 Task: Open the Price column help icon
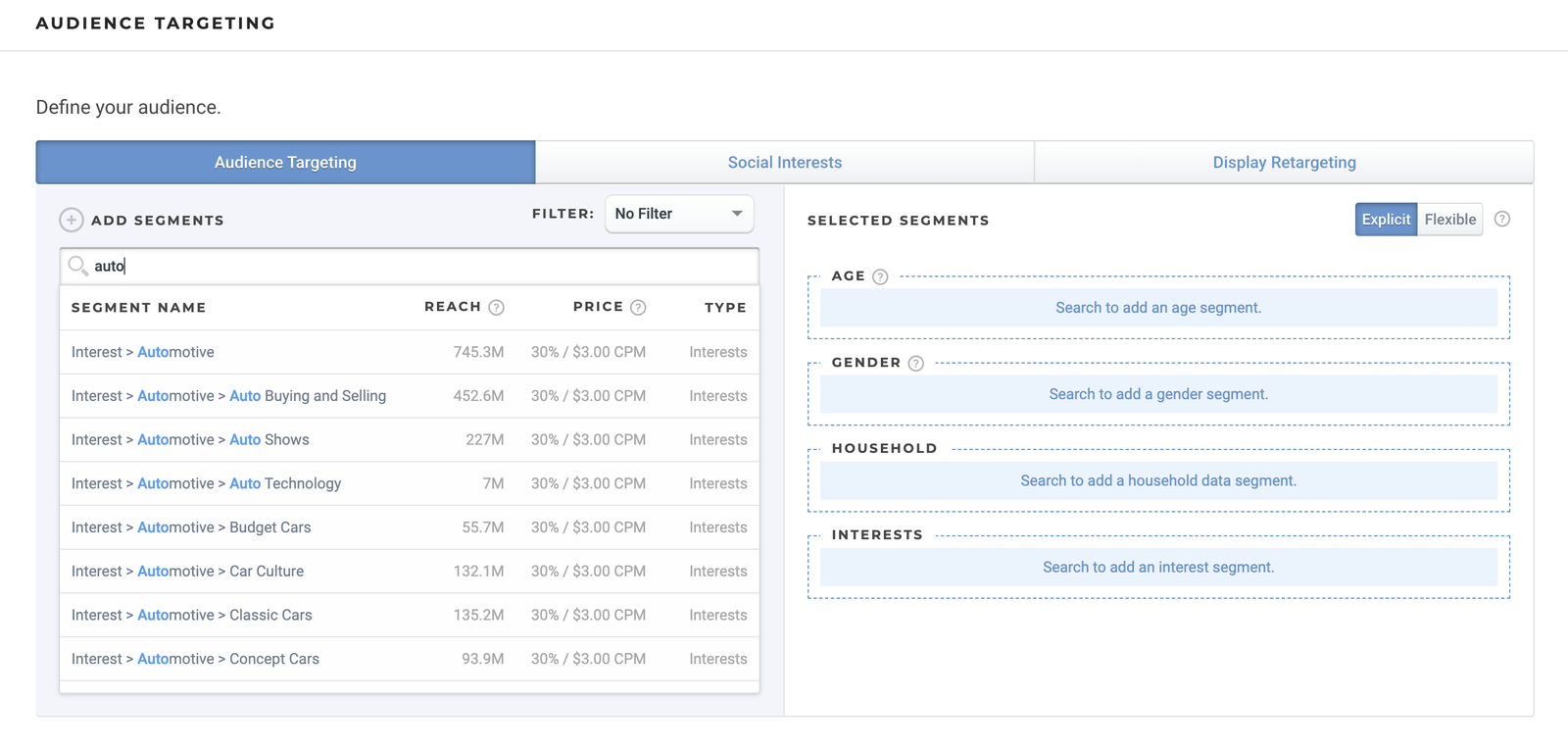click(638, 308)
